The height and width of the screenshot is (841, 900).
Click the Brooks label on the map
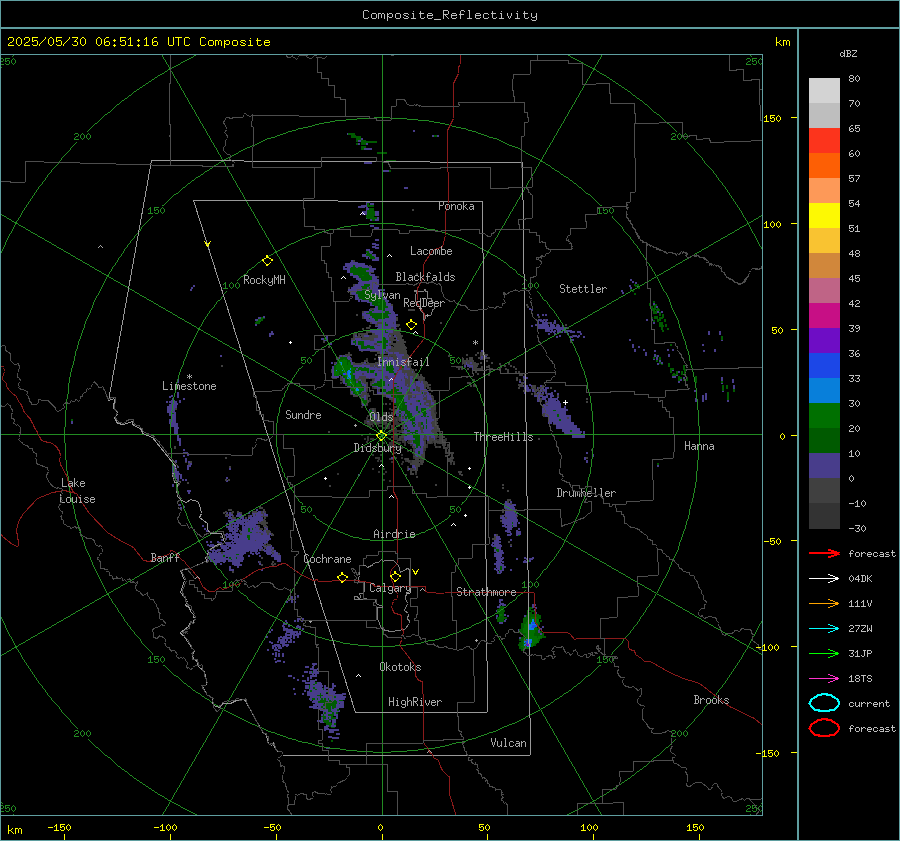[x=711, y=700]
